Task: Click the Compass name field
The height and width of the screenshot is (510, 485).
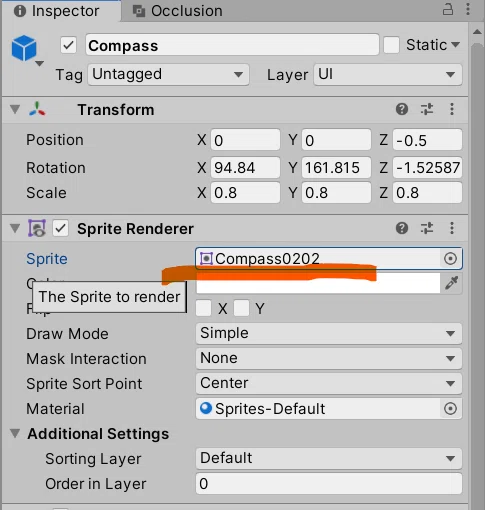Action: pyautogui.click(x=232, y=45)
